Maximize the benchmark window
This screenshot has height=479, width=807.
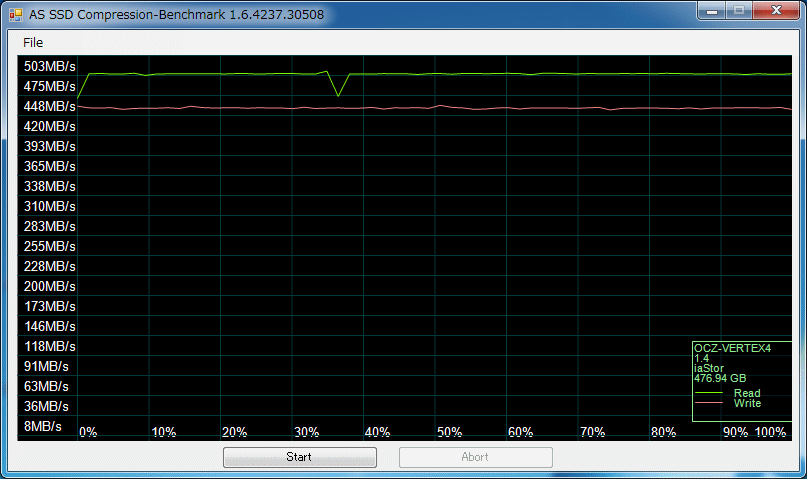(x=739, y=11)
